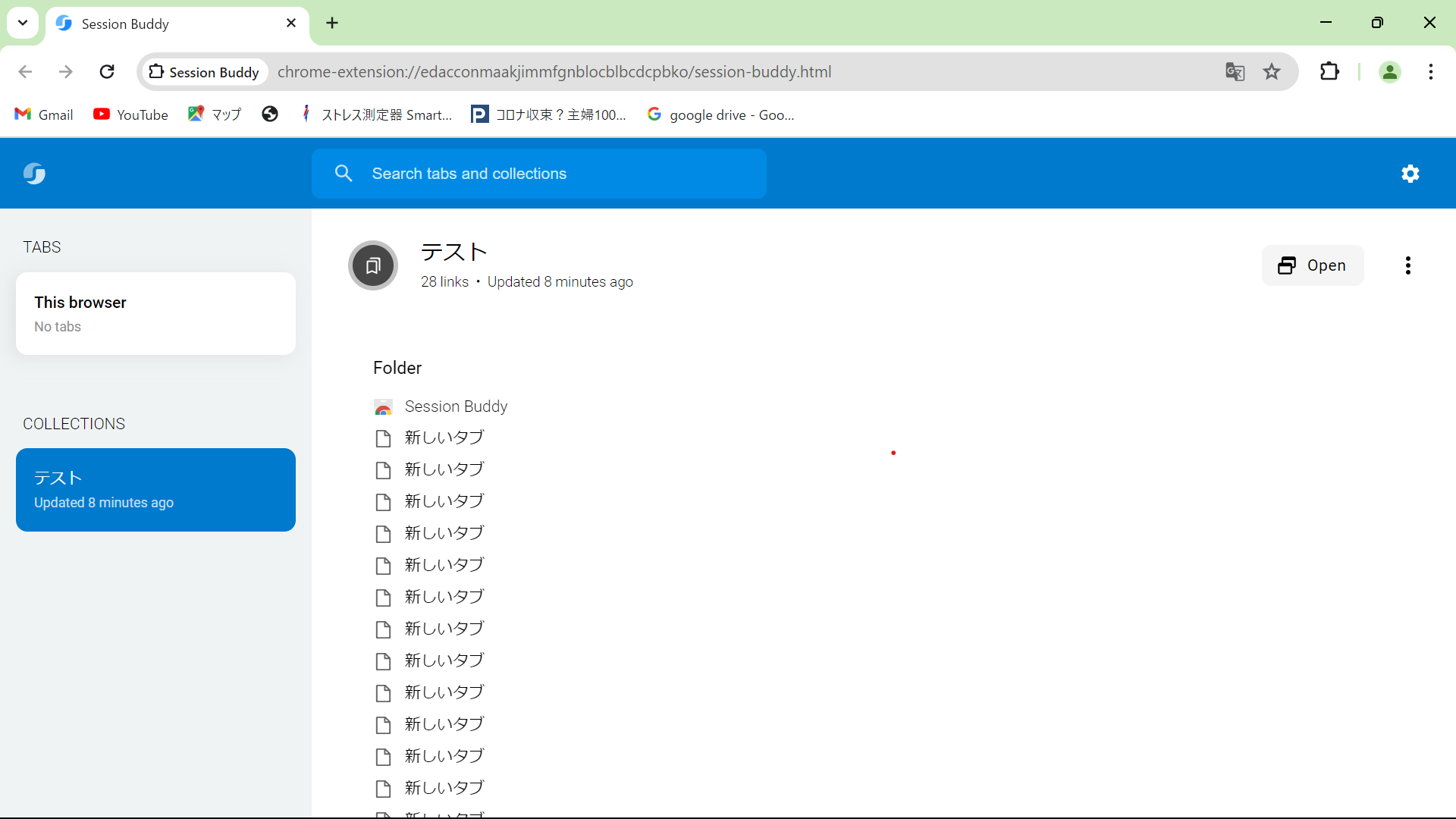Open the Chrome three-dot menu
Image resolution: width=1456 pixels, height=819 pixels.
tap(1431, 71)
